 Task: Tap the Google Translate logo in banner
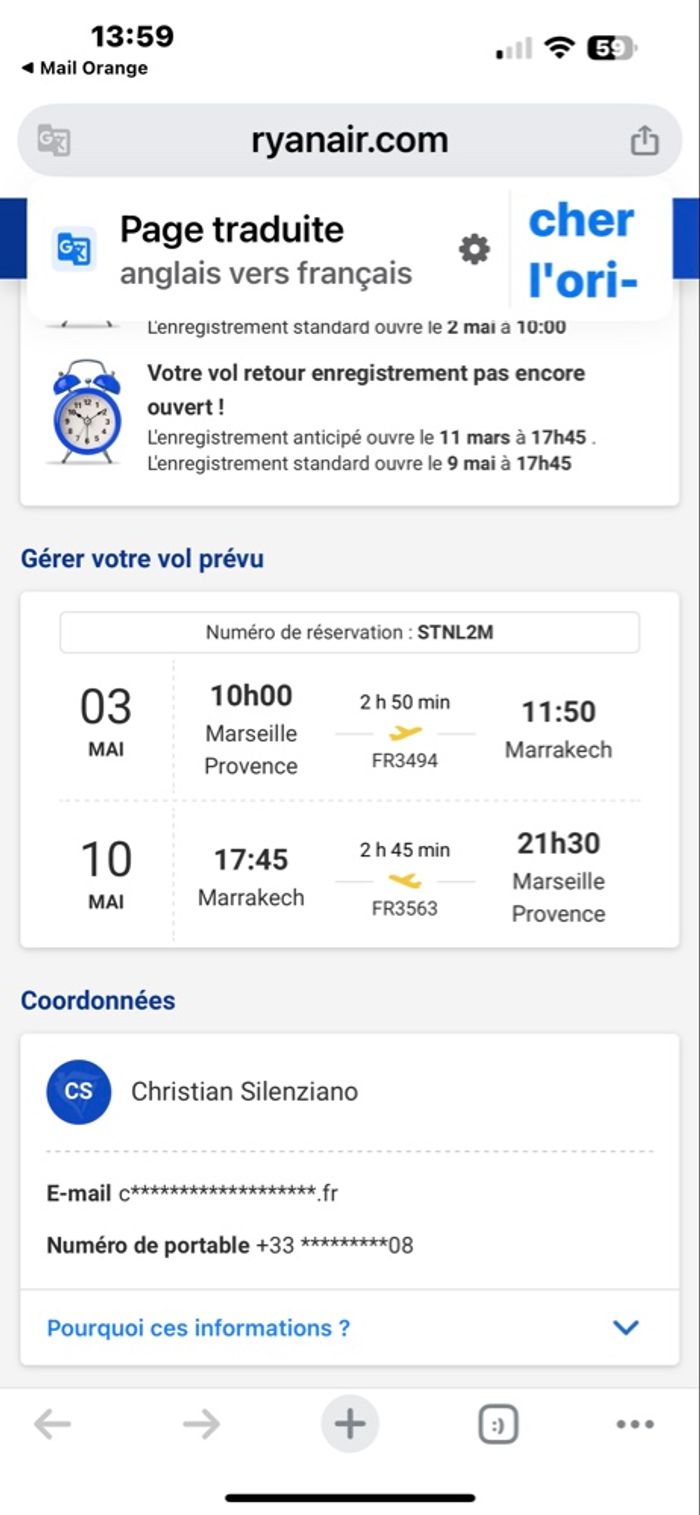74,249
